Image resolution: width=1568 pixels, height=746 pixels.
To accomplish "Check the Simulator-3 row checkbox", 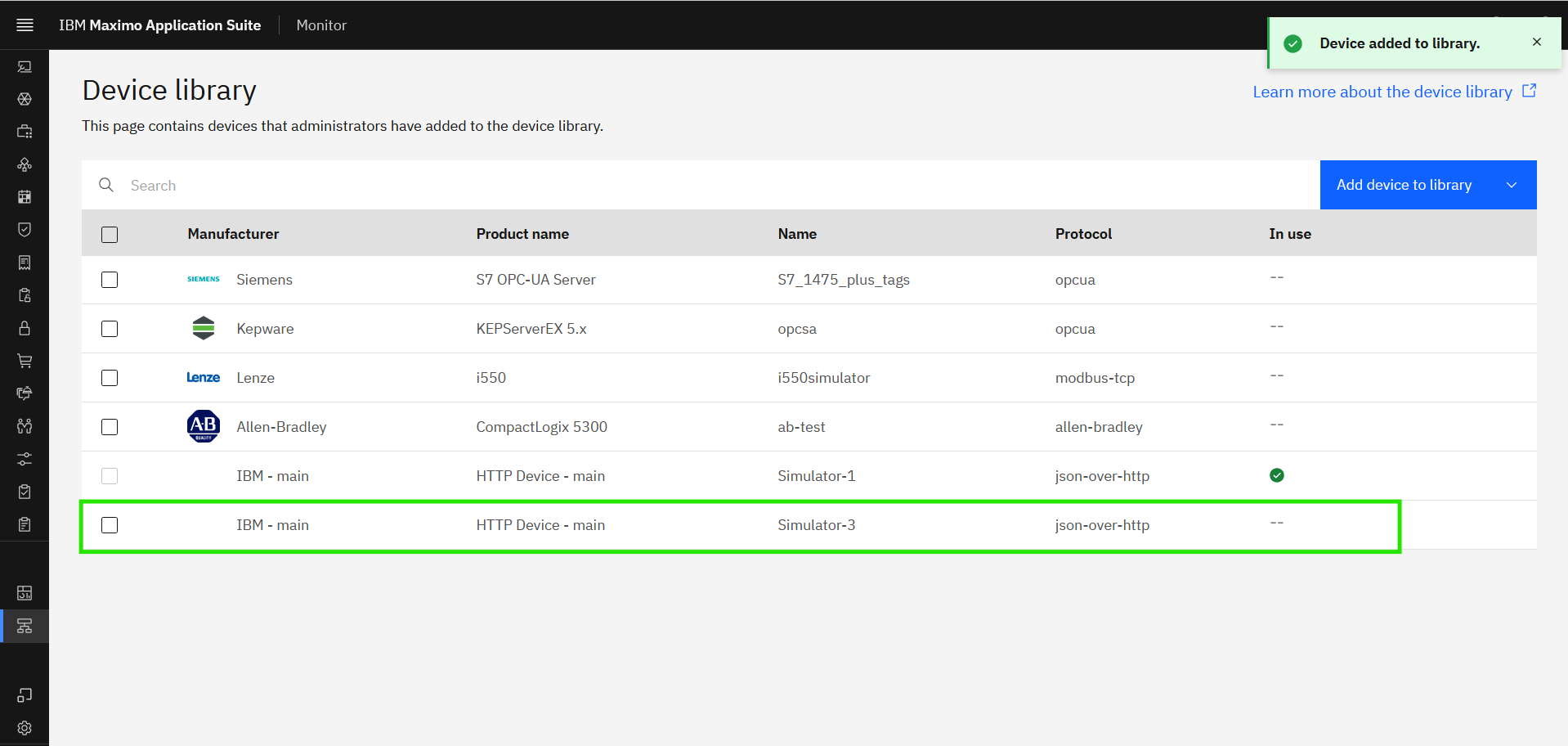I will [x=110, y=525].
